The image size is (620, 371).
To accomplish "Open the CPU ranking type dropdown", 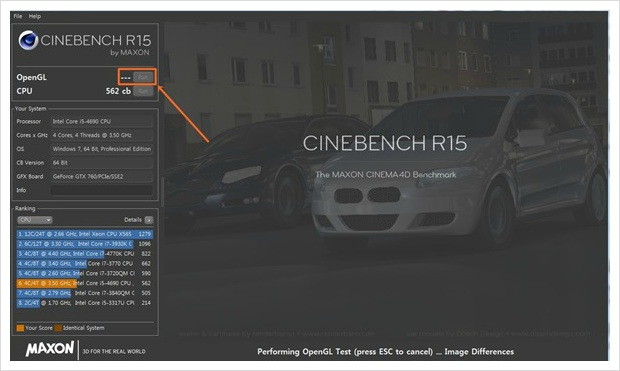I will tap(35, 220).
